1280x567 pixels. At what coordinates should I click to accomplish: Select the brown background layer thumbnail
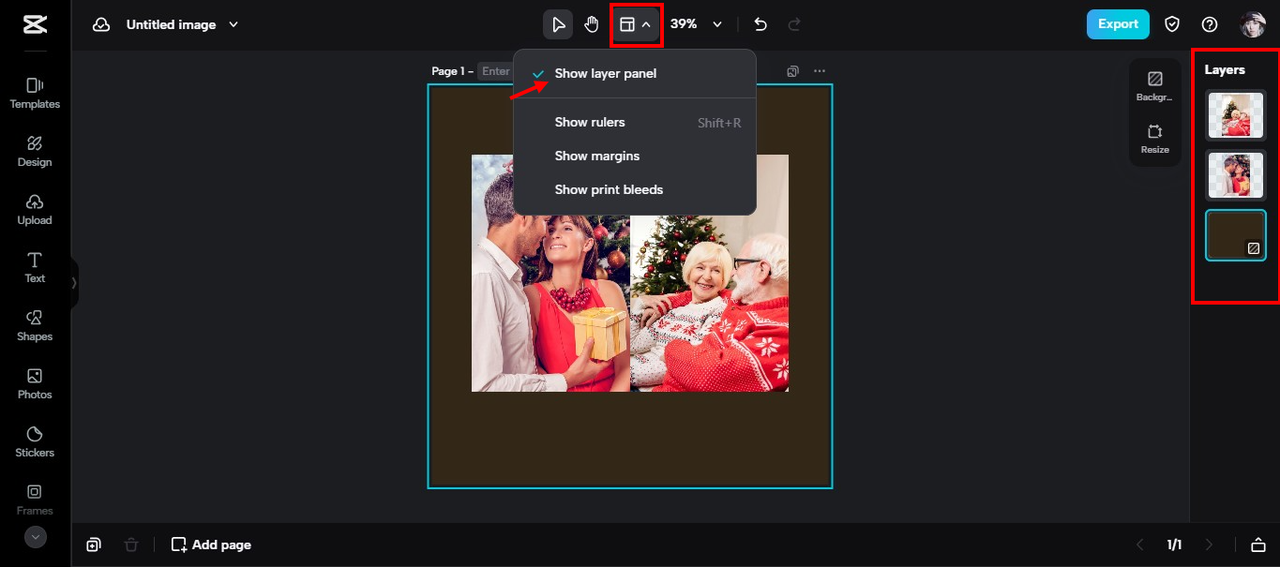click(x=1236, y=235)
